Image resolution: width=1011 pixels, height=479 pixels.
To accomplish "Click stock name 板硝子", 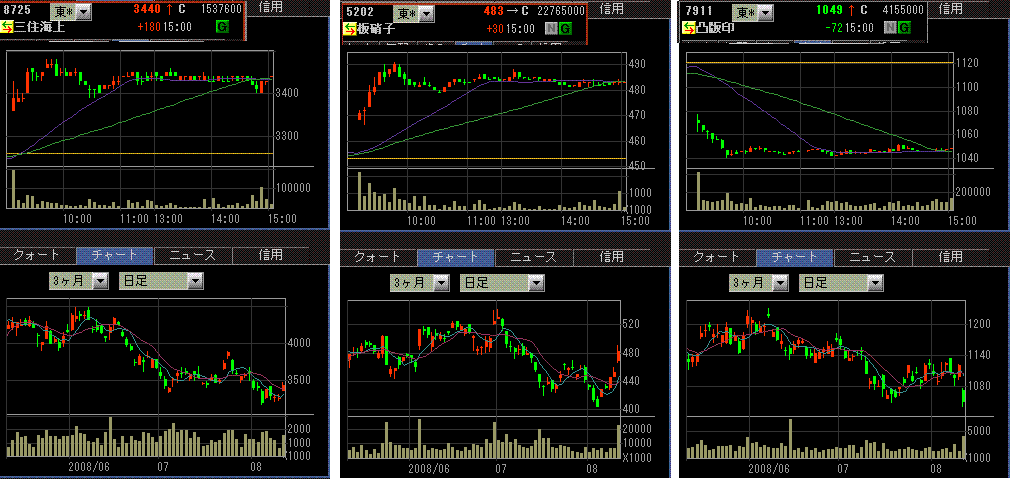I will click(x=374, y=28).
